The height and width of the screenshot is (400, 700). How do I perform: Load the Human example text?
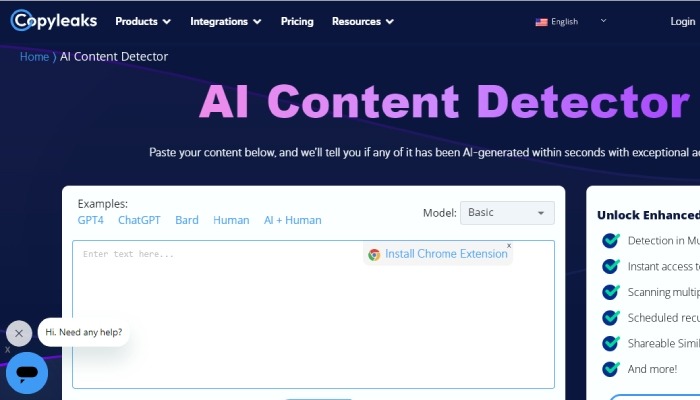(x=231, y=220)
